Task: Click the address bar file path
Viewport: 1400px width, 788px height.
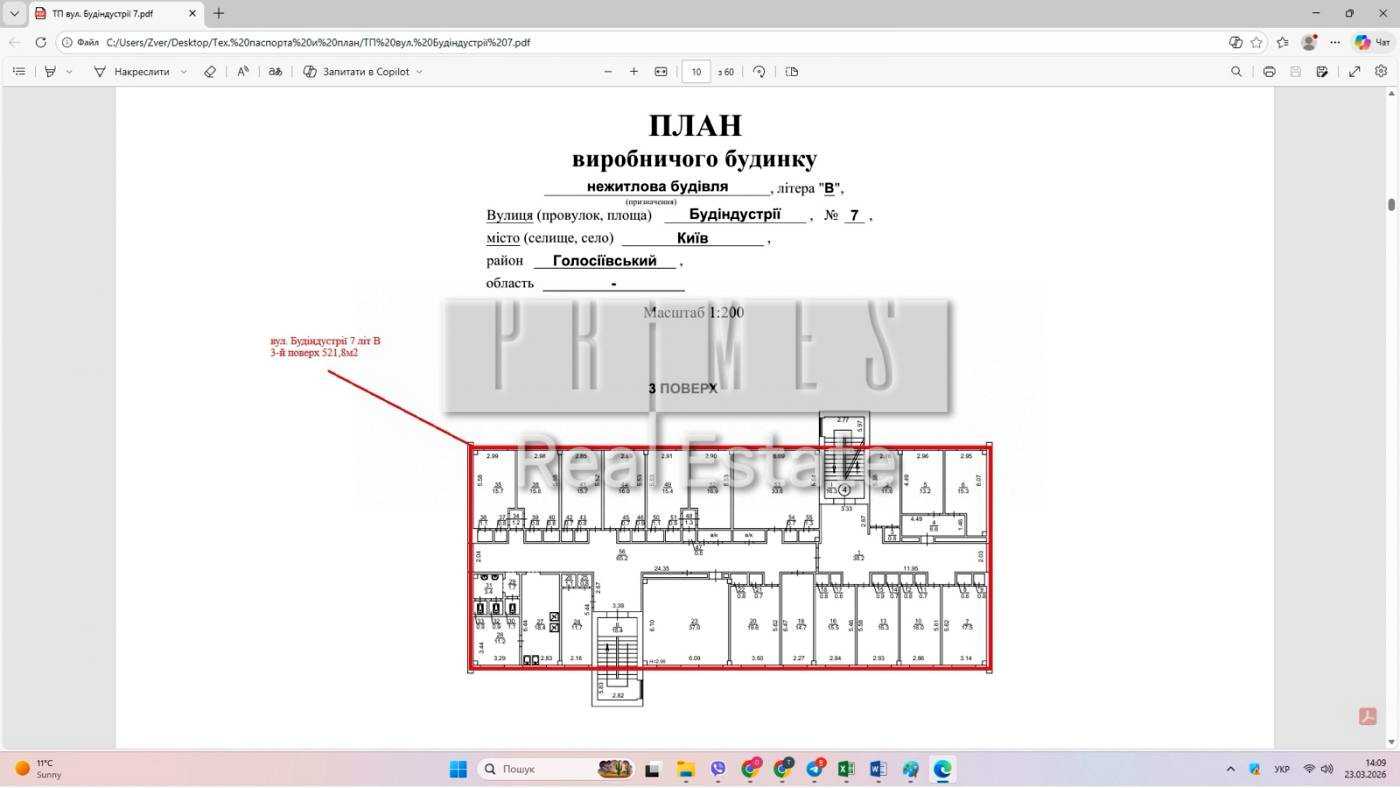Action: tap(318, 43)
